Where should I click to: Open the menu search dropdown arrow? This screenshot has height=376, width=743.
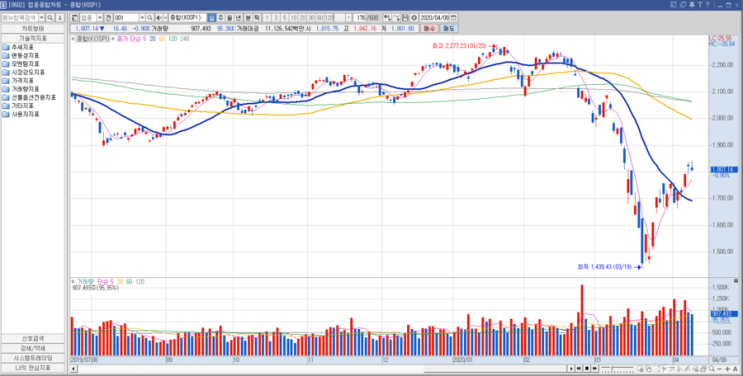(x=42, y=18)
